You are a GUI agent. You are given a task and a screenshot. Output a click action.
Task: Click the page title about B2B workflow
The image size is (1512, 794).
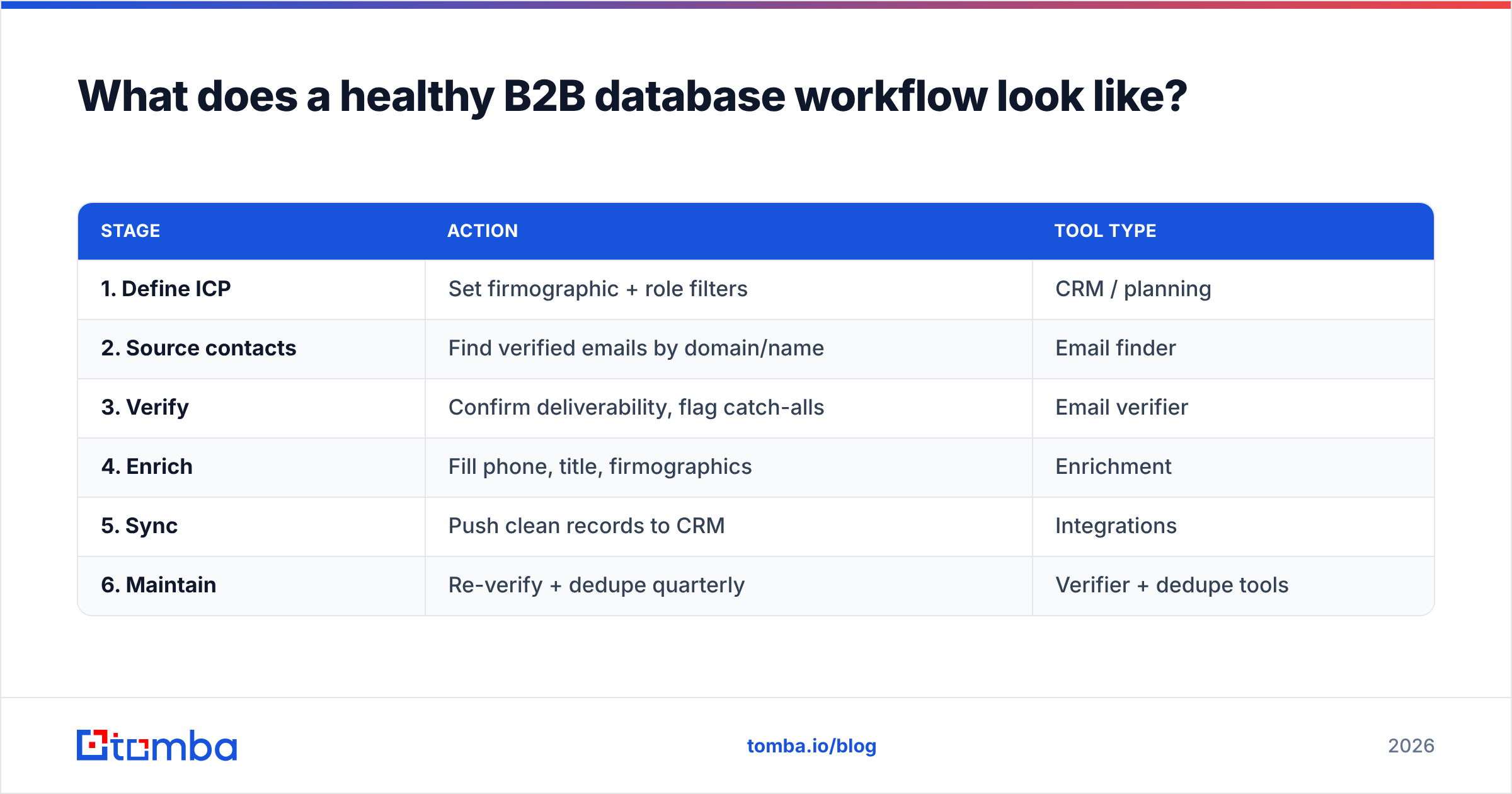pos(633,96)
